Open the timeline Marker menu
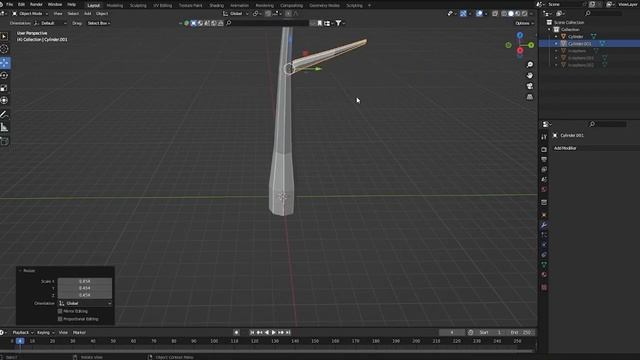 click(79, 333)
